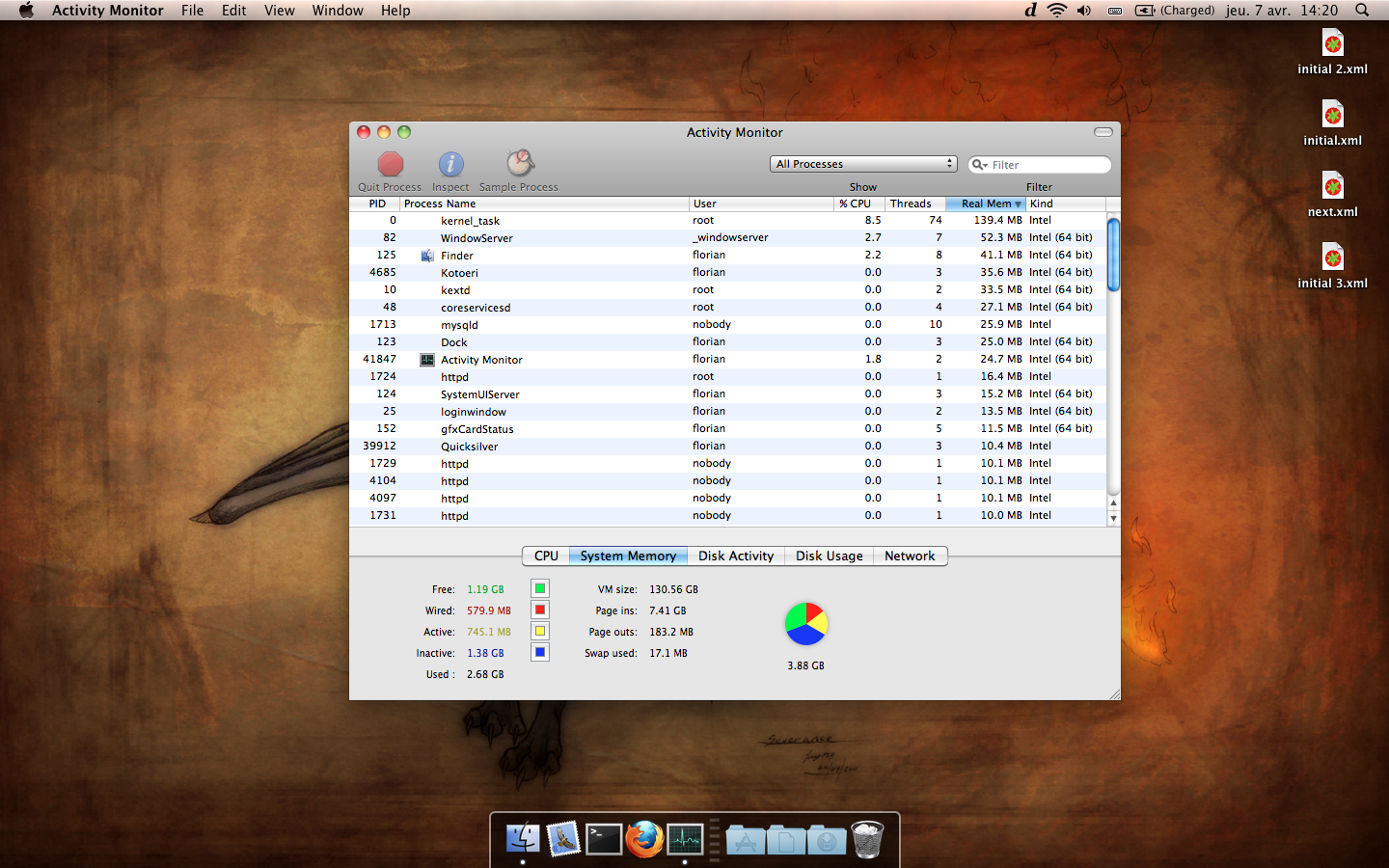Toggle toolbar with the top-right pill button

(x=1103, y=132)
